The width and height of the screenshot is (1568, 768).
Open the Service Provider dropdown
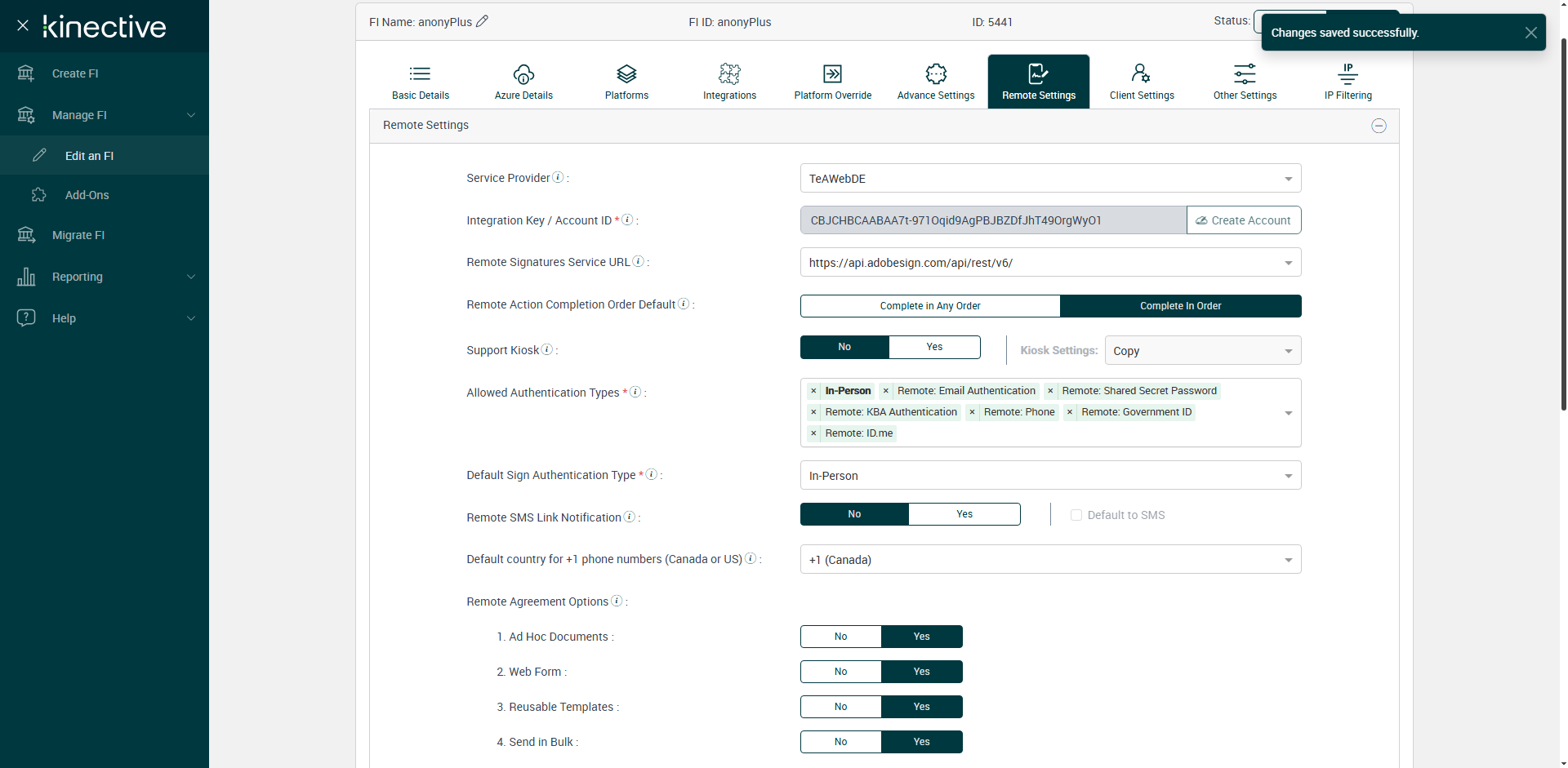point(1050,179)
